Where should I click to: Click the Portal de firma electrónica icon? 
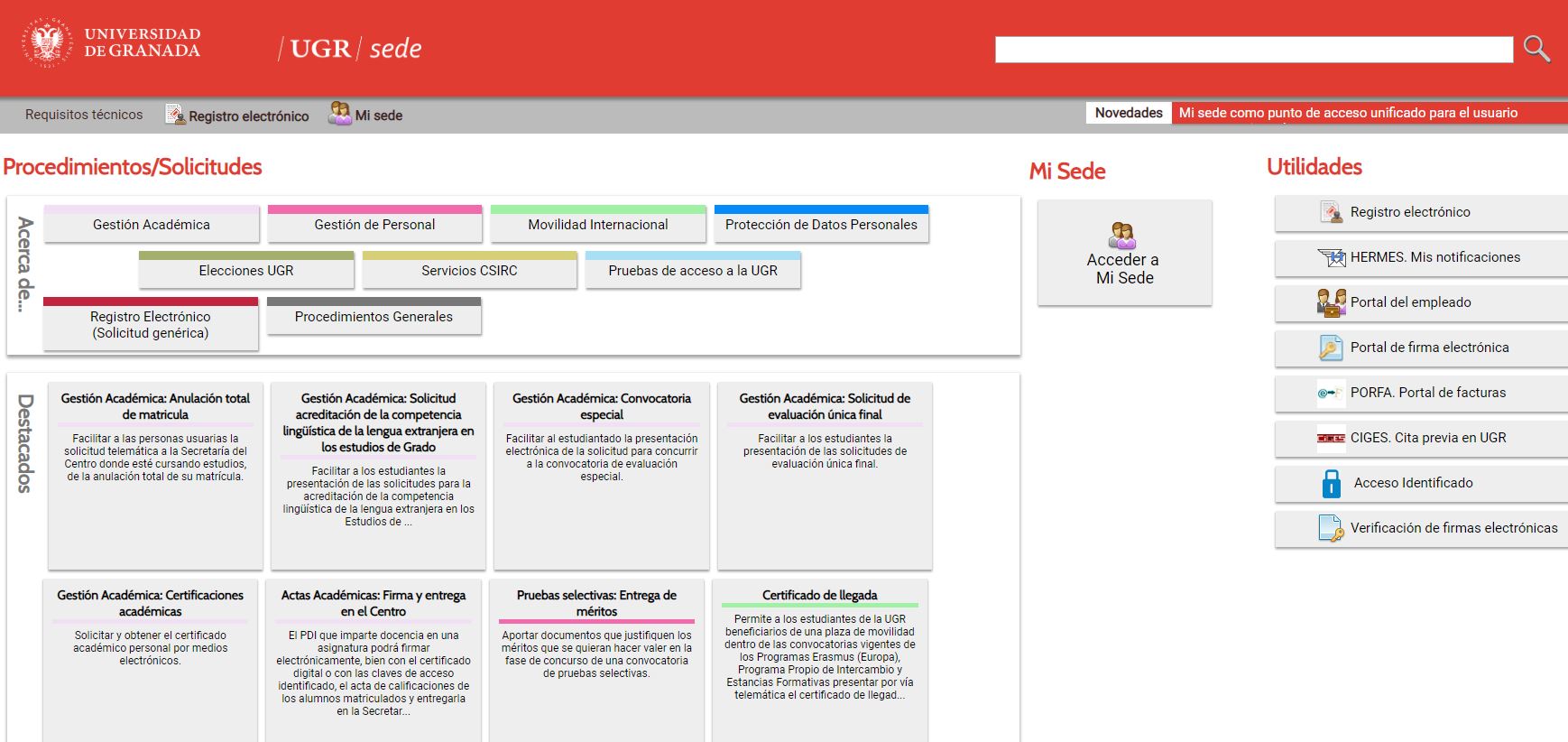[1331, 348]
